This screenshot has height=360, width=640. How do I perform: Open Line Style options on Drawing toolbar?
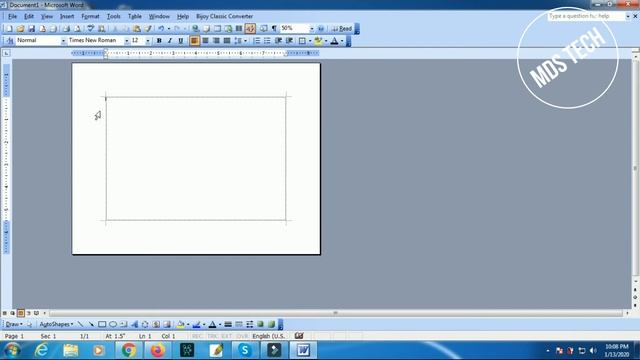228,324
